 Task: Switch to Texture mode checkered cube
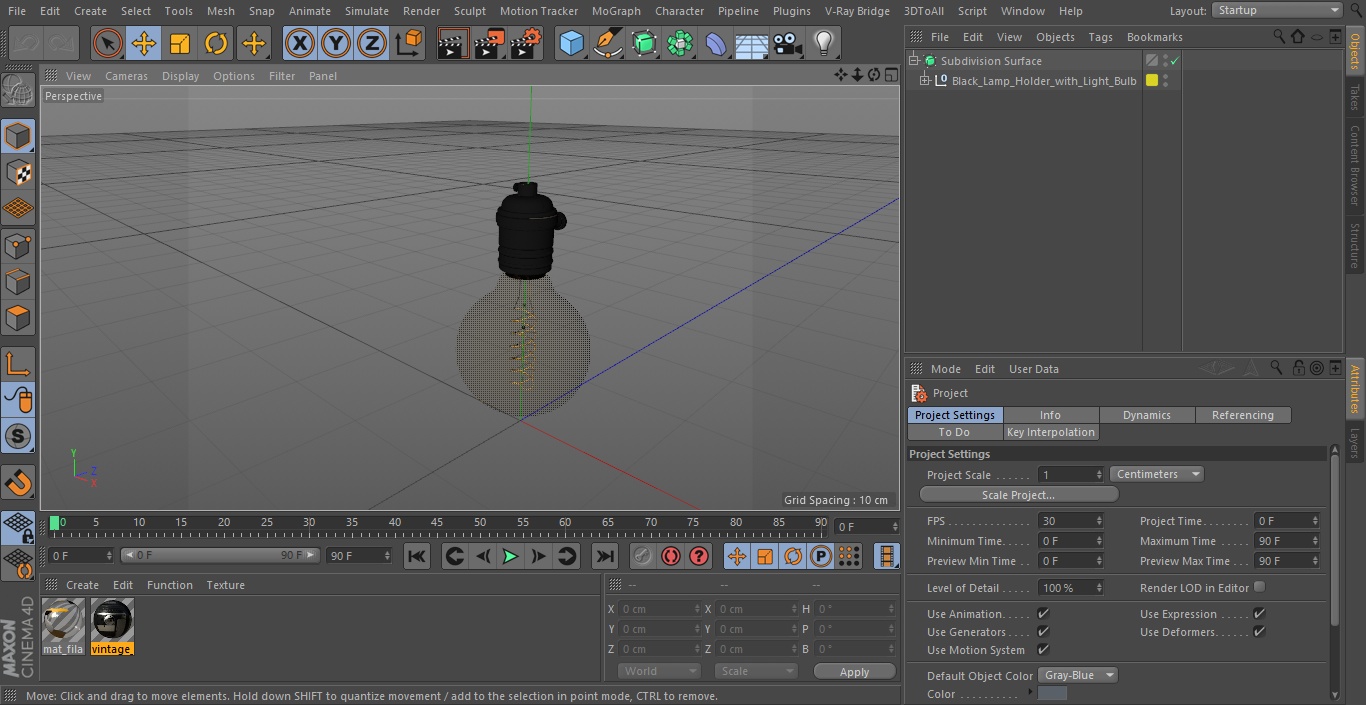click(18, 172)
